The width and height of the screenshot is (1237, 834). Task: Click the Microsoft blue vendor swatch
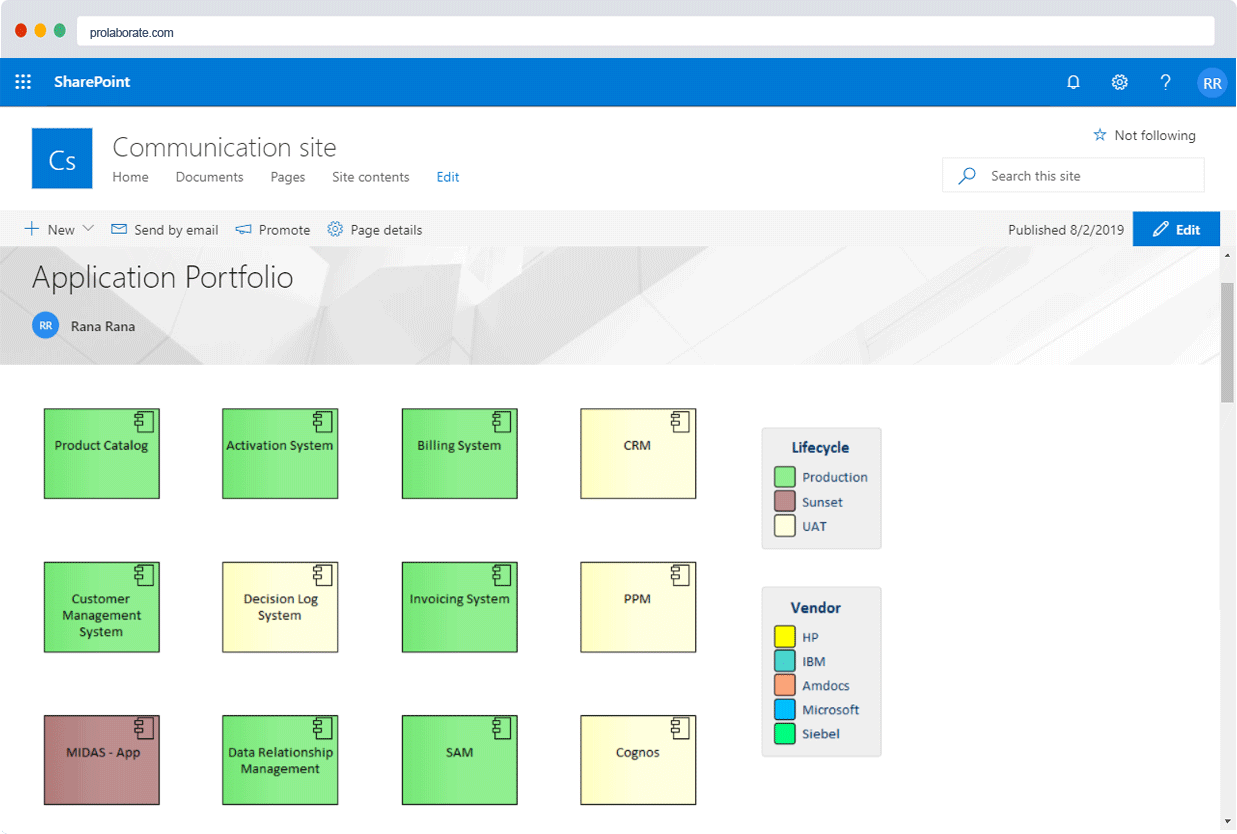pos(785,709)
